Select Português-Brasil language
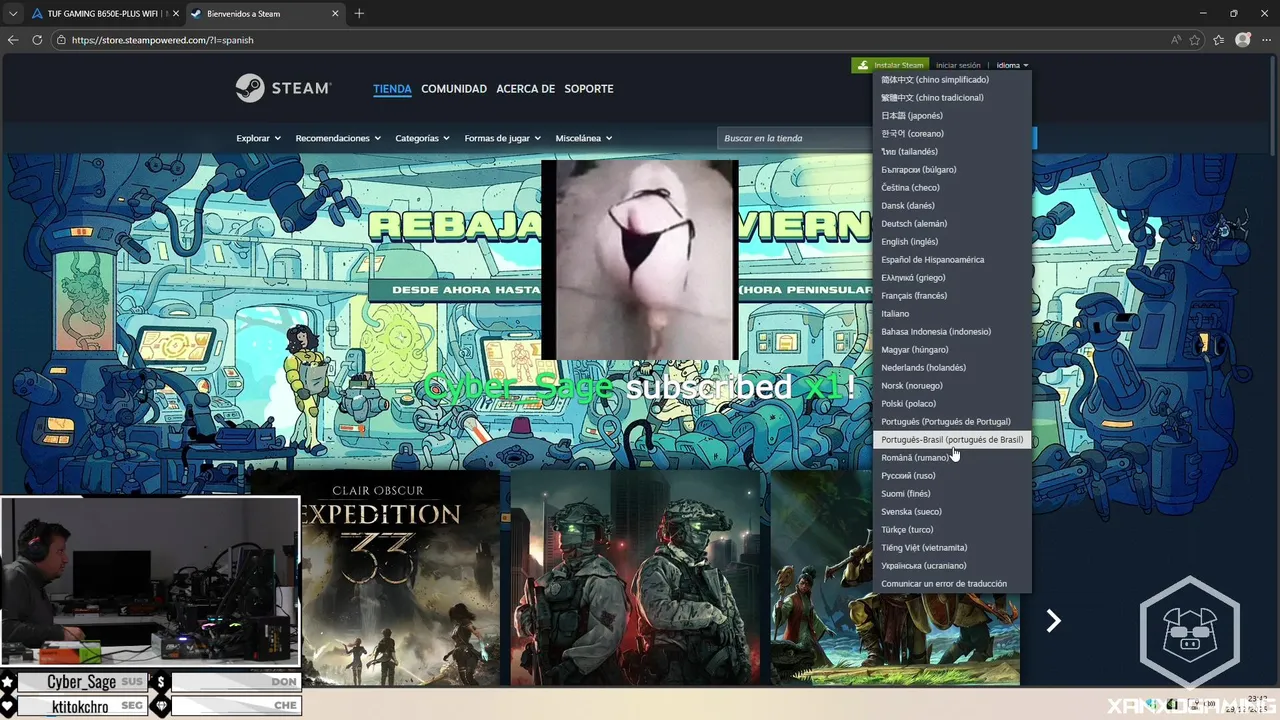The image size is (1280, 720). [951, 440]
